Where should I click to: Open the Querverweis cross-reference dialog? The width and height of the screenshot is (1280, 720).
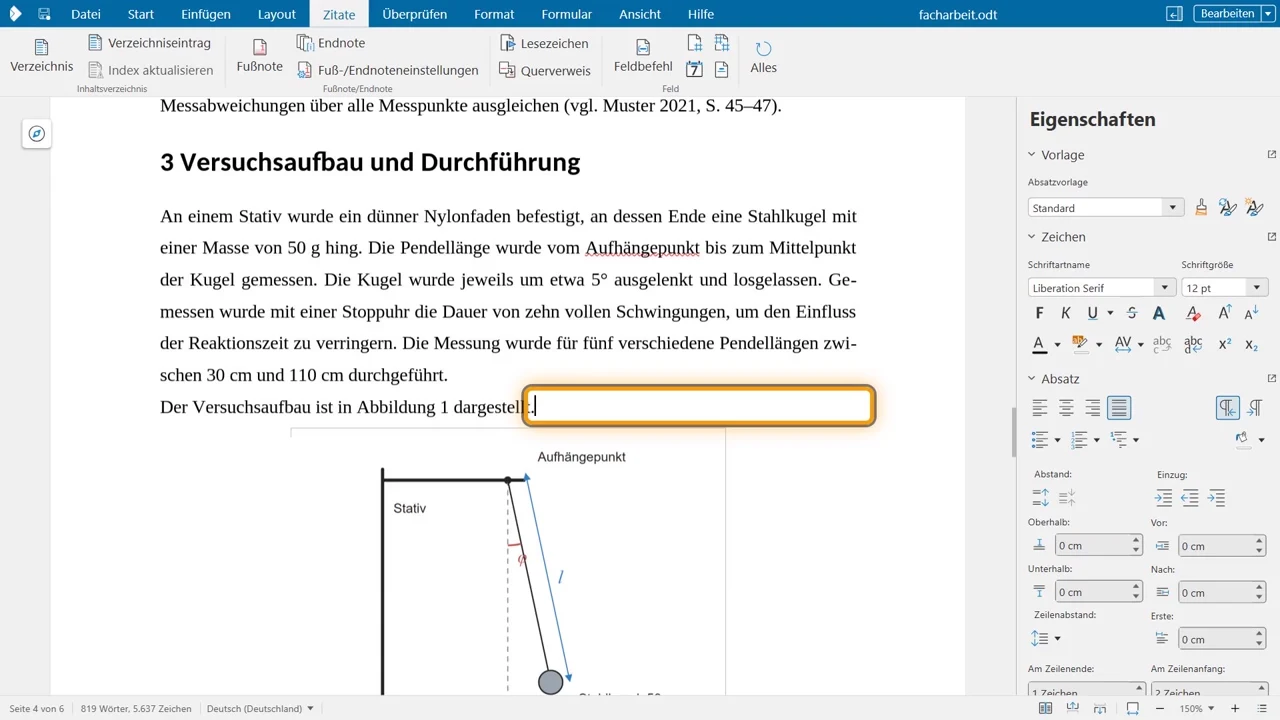pos(545,70)
